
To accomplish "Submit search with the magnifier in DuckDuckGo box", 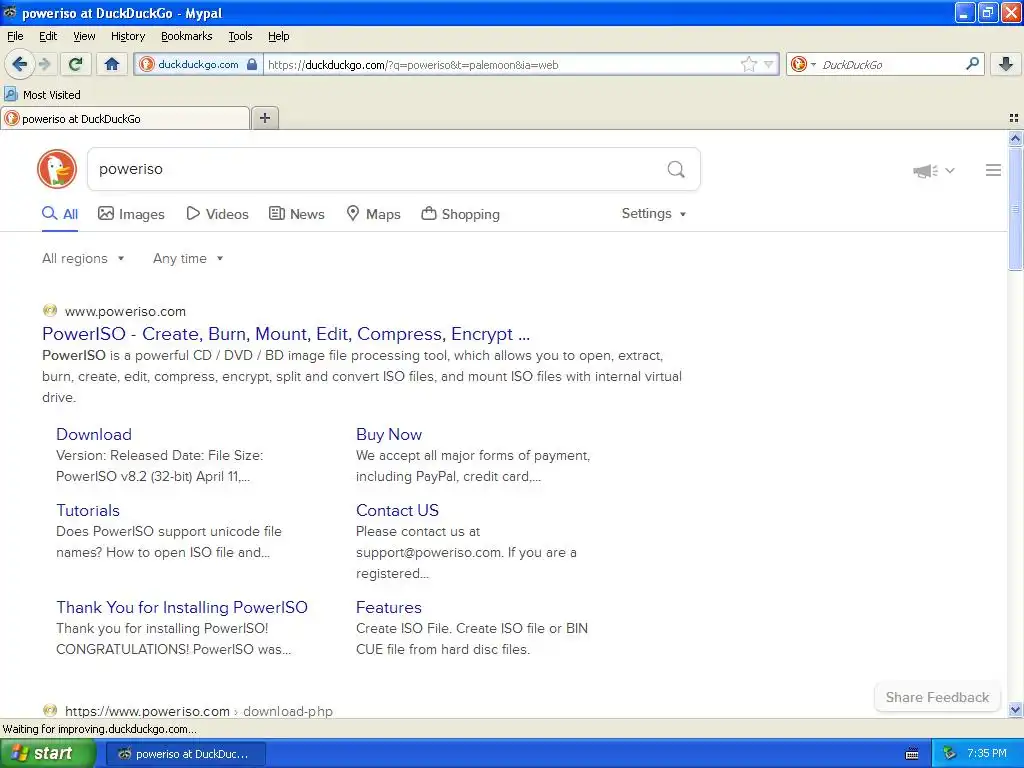I will [x=676, y=170].
